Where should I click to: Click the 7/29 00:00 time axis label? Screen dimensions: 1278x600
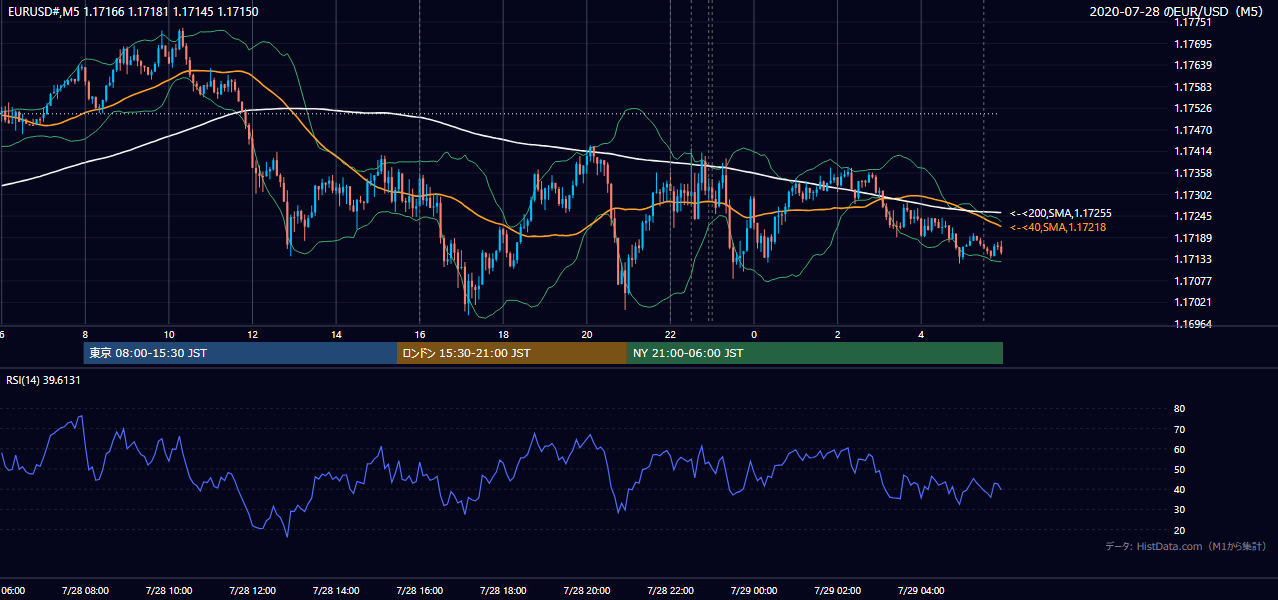pos(754,591)
